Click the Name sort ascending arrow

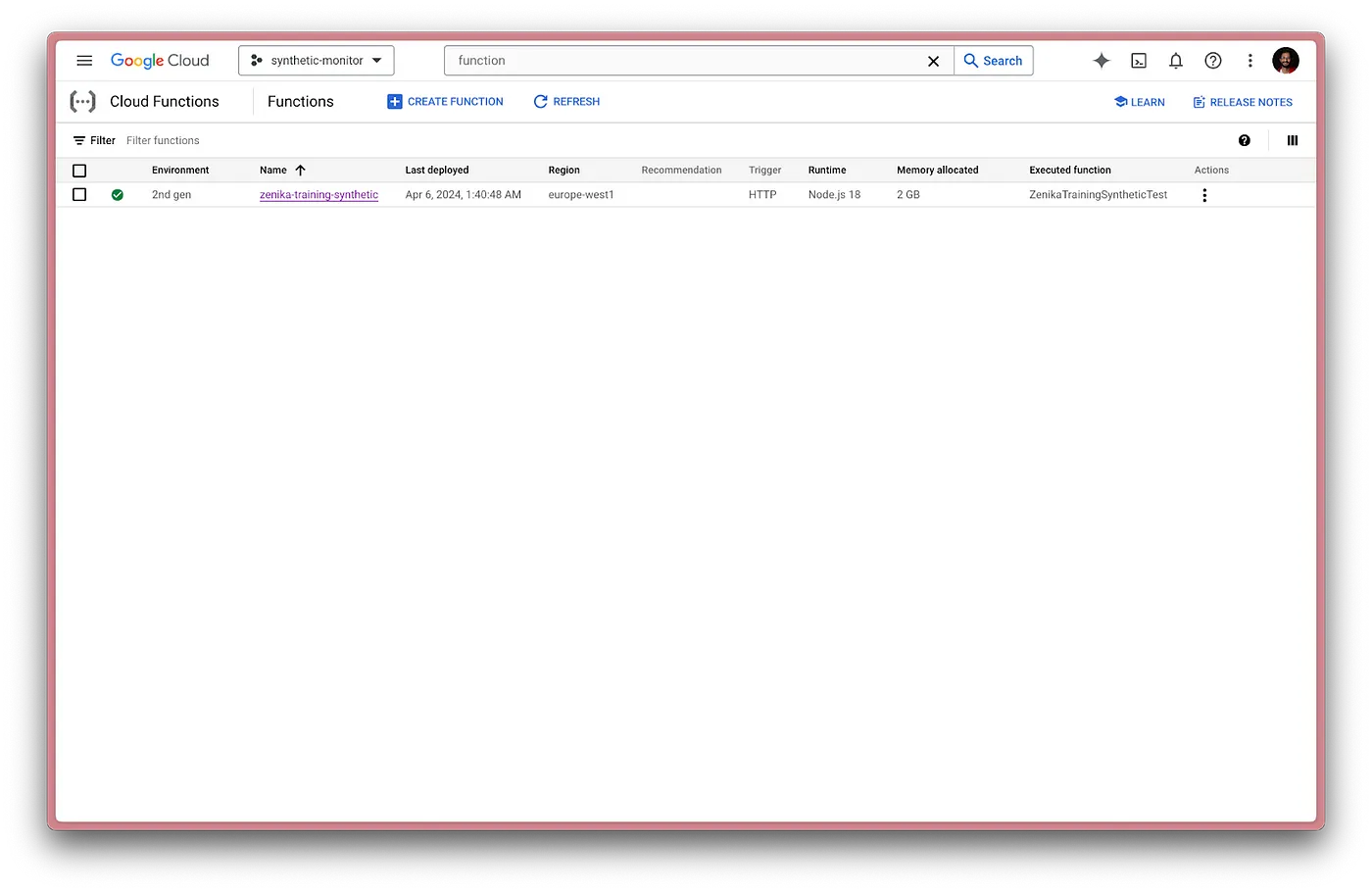[x=301, y=171]
